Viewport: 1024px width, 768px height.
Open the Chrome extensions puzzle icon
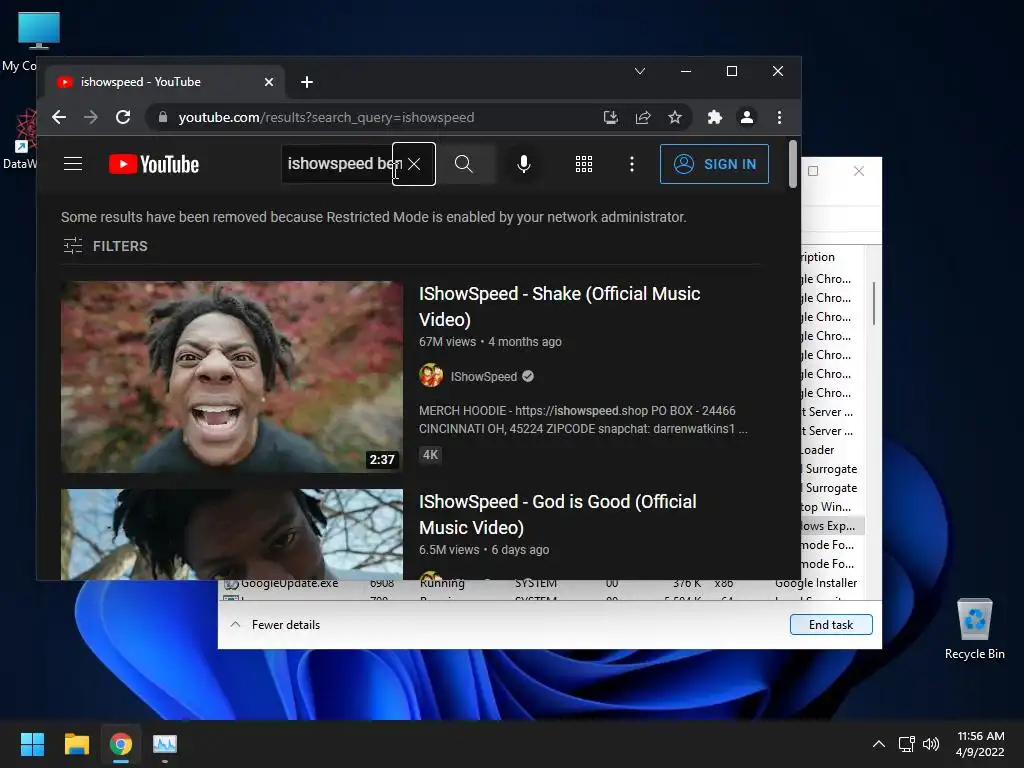pyautogui.click(x=714, y=118)
